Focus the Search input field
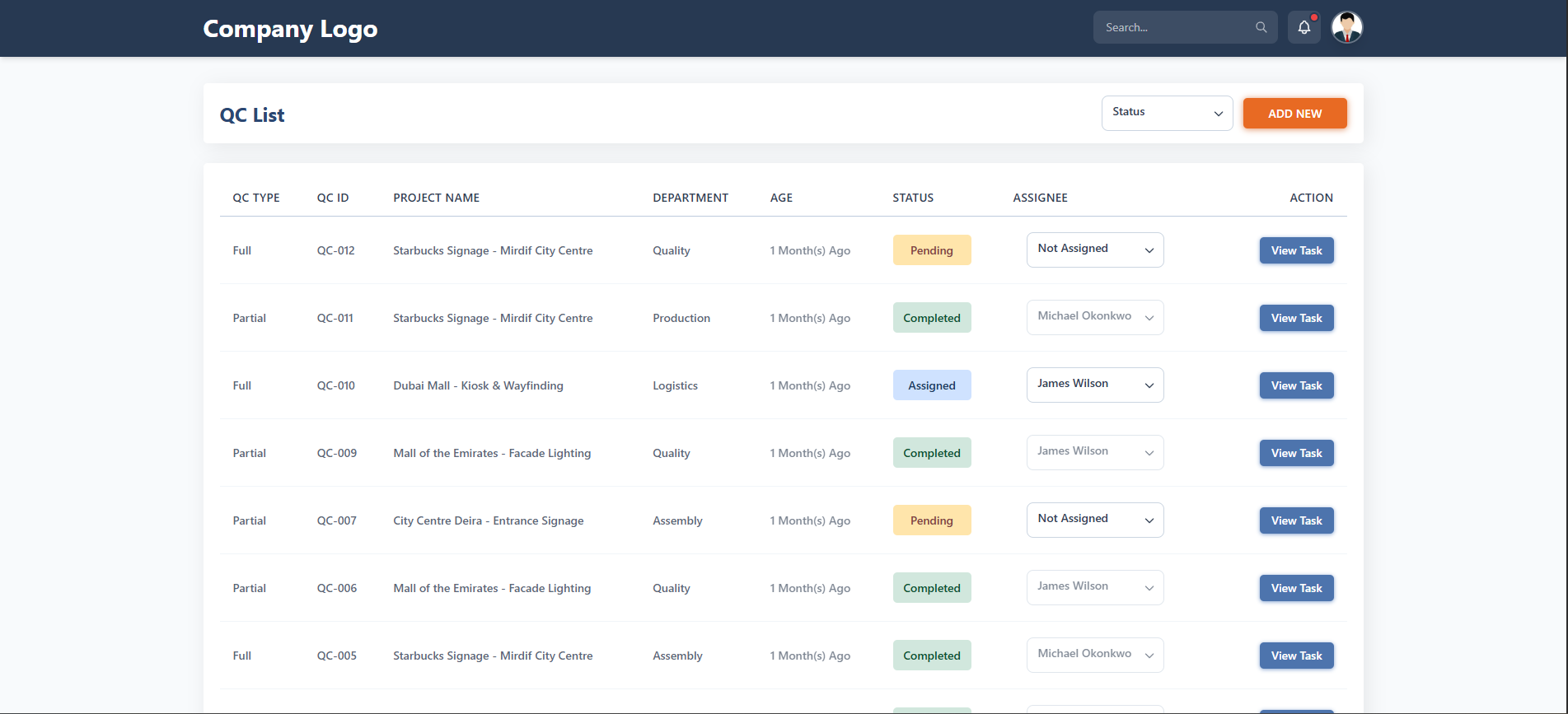The height and width of the screenshot is (714, 1568). tap(1185, 27)
